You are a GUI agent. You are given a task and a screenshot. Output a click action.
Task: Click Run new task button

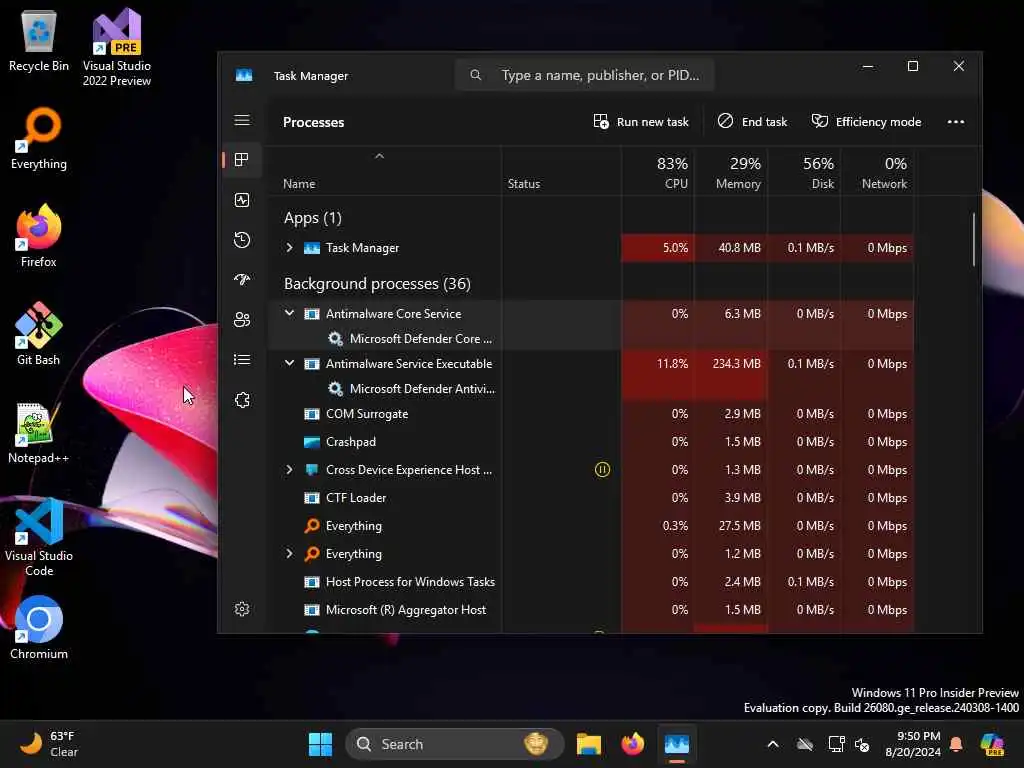pos(641,122)
